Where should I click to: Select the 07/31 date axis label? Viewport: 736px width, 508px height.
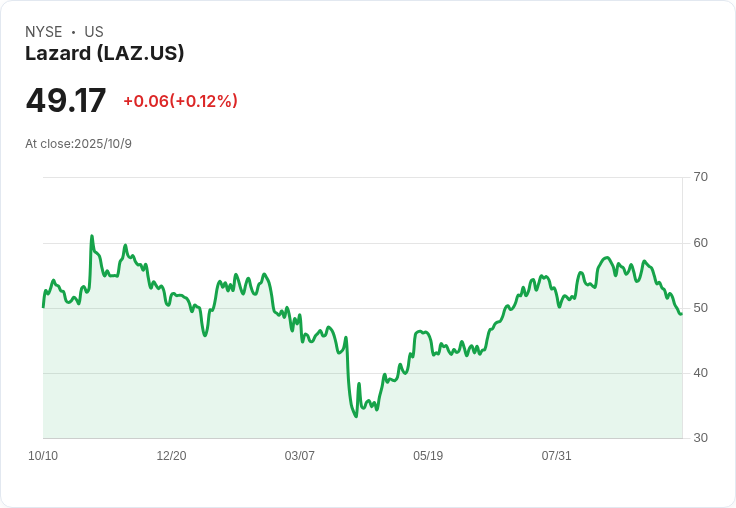coord(556,456)
